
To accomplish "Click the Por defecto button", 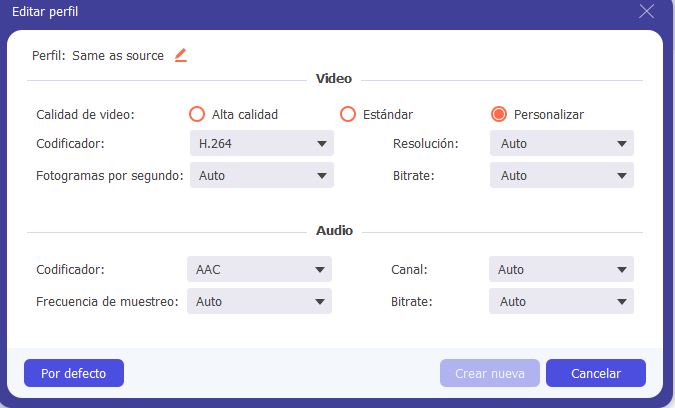I will [74, 373].
